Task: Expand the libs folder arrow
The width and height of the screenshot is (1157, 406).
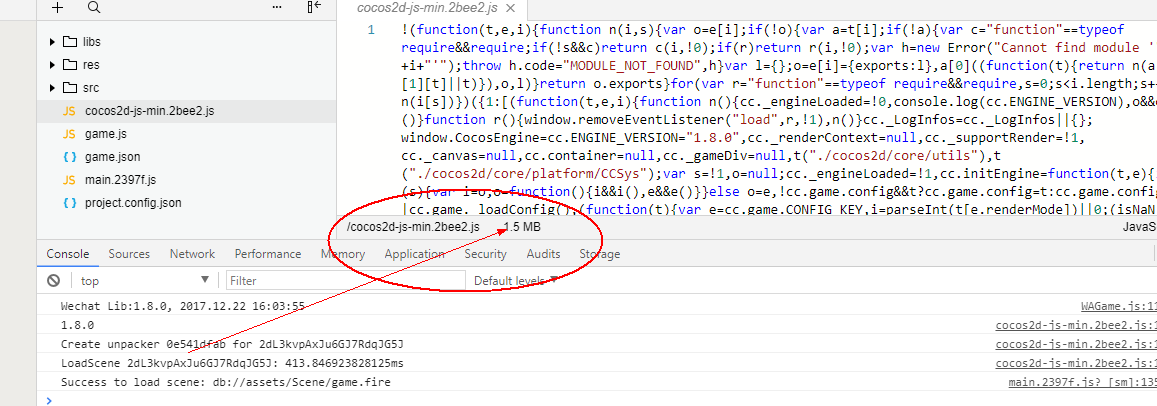Action: click(x=52, y=41)
